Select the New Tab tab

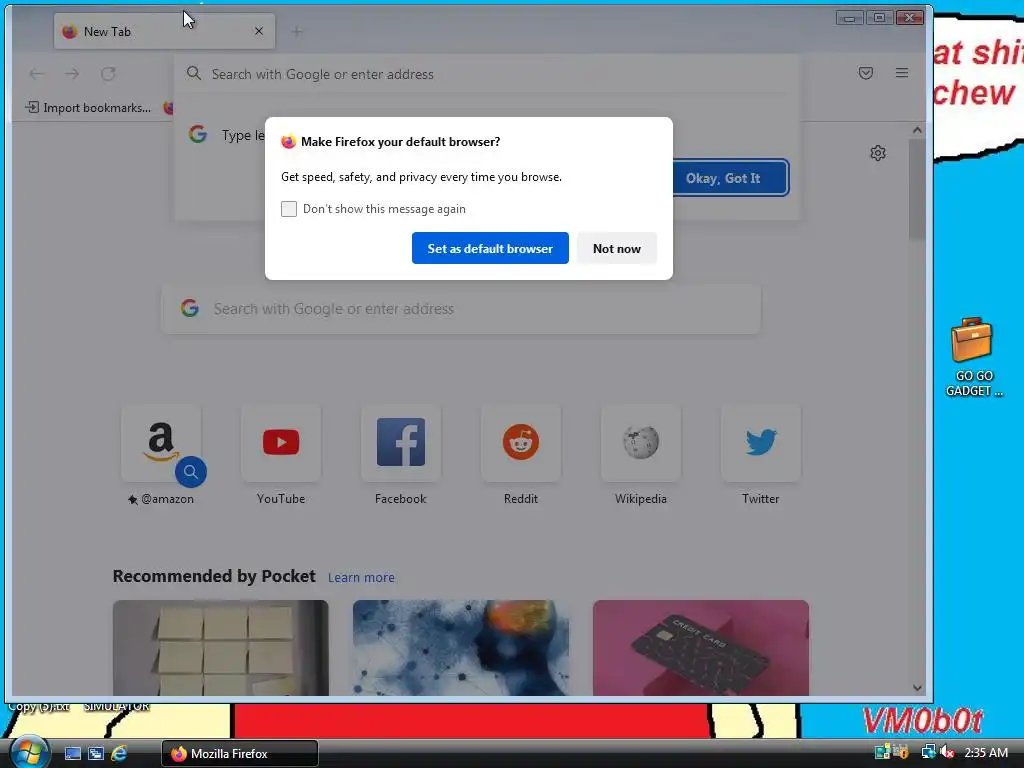pyautogui.click(x=164, y=31)
